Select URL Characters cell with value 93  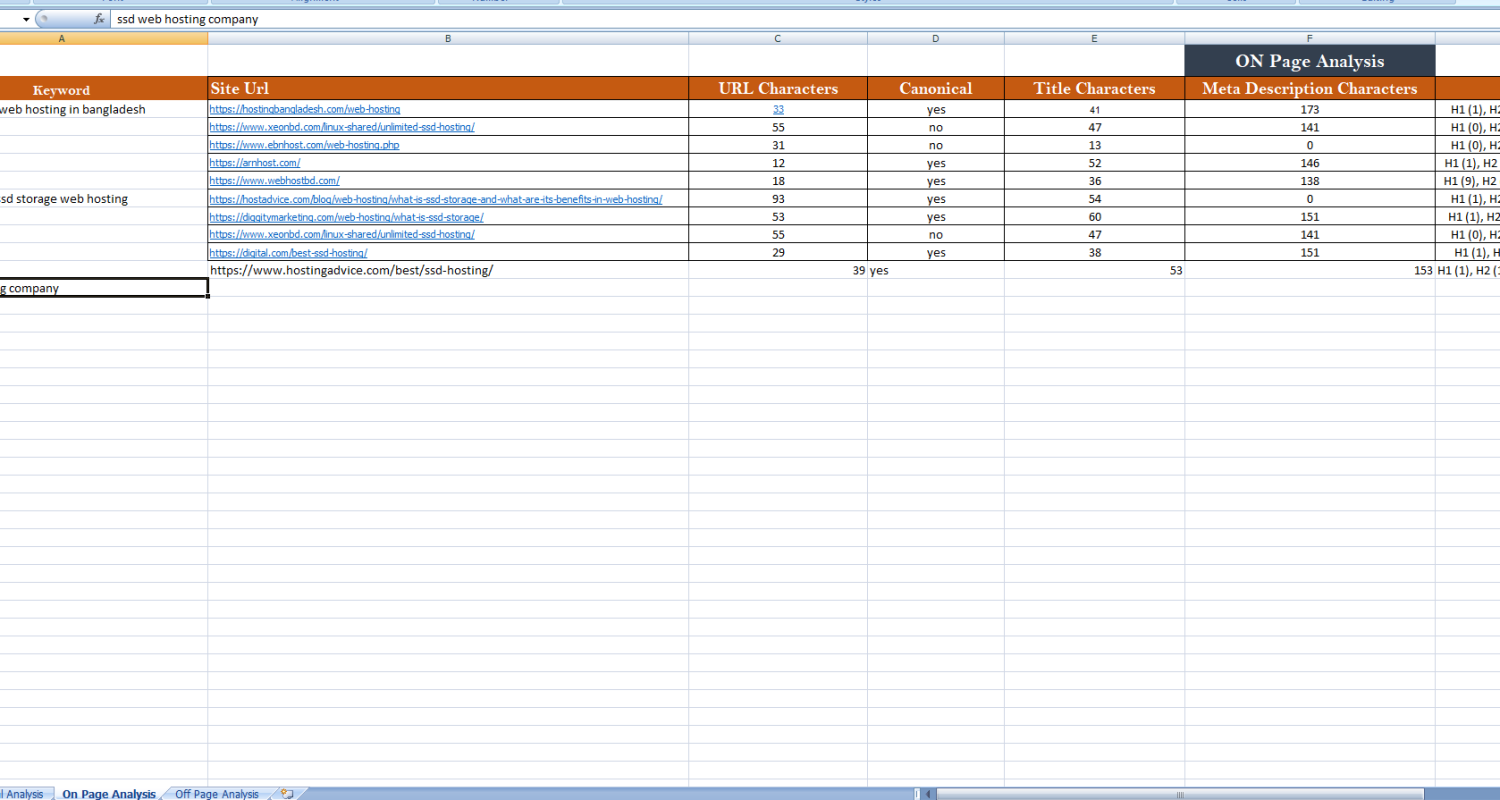(x=778, y=199)
